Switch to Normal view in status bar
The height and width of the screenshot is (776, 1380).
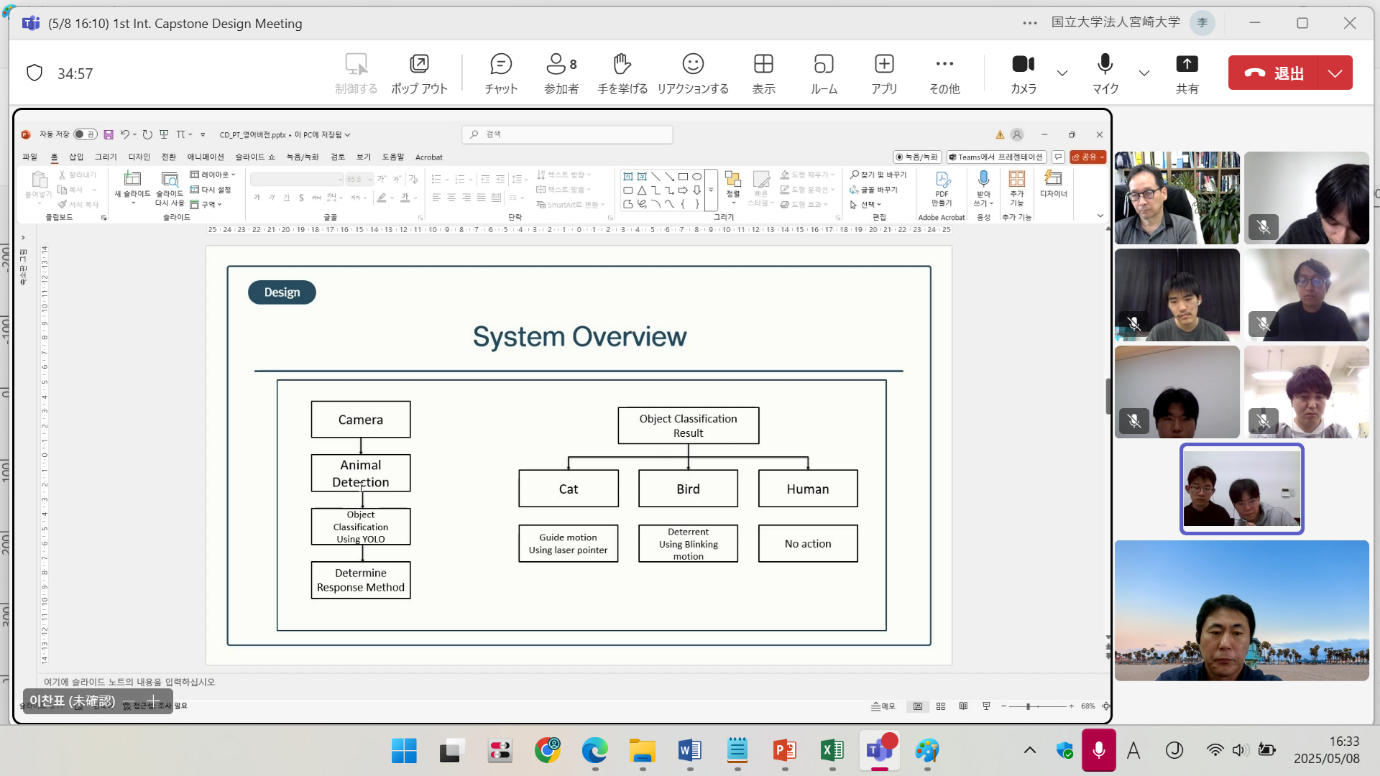coord(917,706)
